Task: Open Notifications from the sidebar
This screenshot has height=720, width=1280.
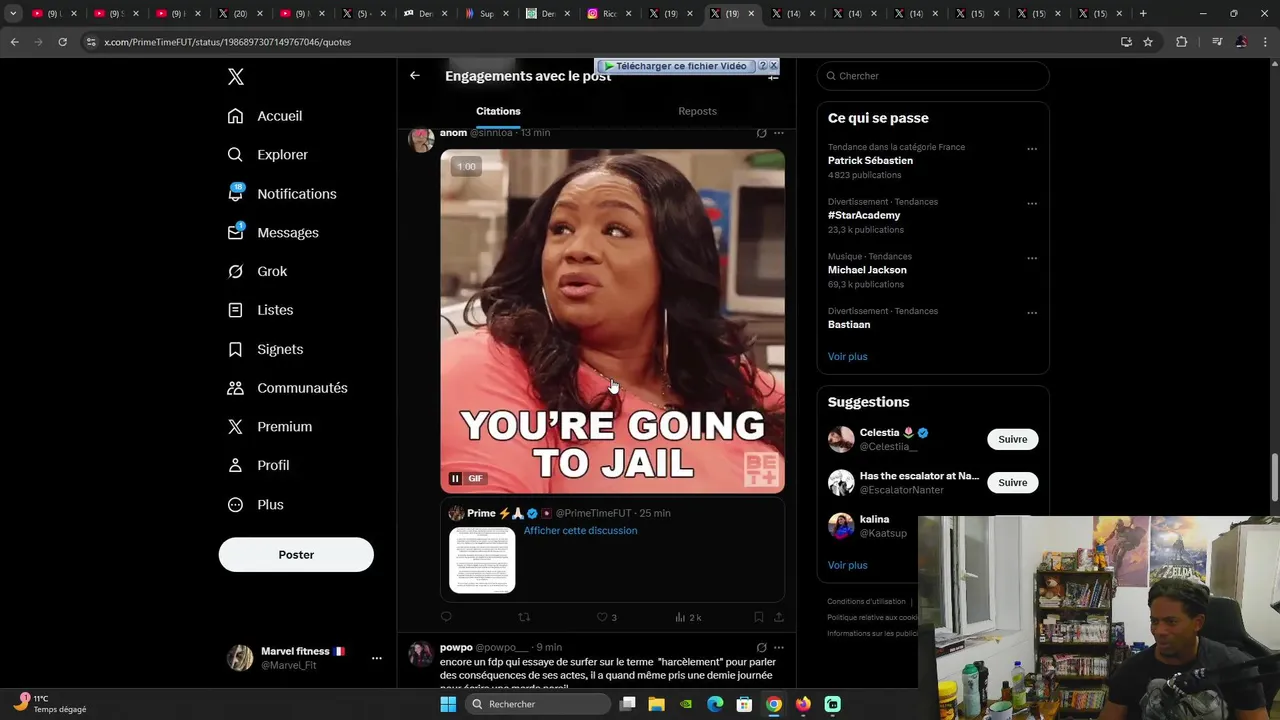Action: [282, 194]
